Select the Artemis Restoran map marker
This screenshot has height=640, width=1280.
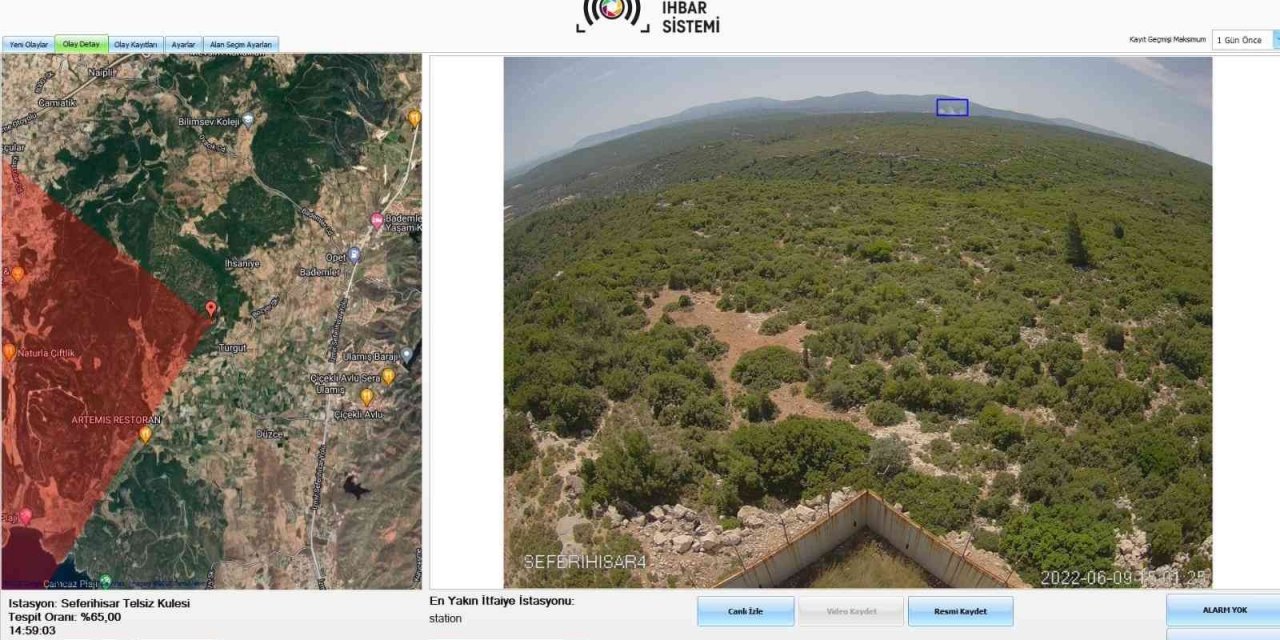145,435
